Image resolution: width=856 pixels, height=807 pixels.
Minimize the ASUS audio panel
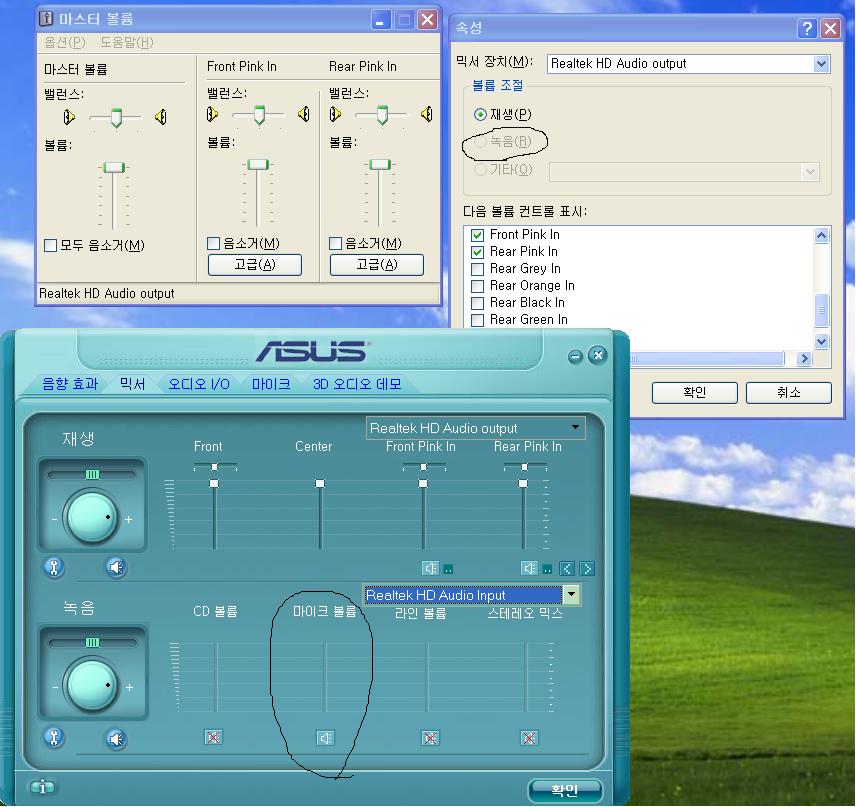point(575,357)
